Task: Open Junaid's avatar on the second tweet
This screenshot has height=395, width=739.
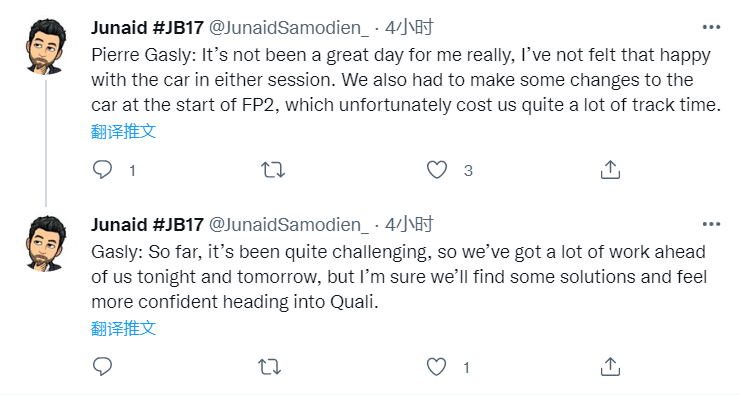Action: coord(46,243)
